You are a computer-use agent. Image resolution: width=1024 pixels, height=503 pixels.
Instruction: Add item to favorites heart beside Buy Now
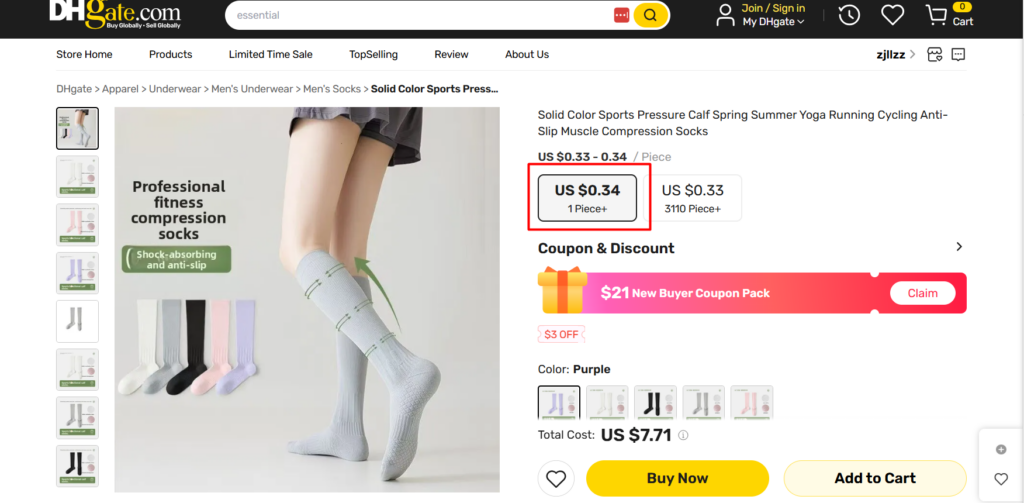click(556, 479)
